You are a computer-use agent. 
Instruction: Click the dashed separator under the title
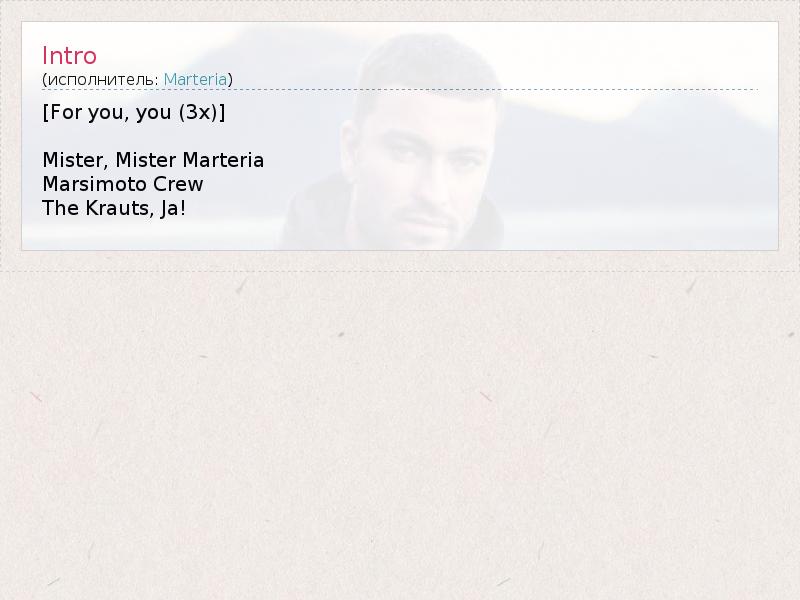[400, 89]
